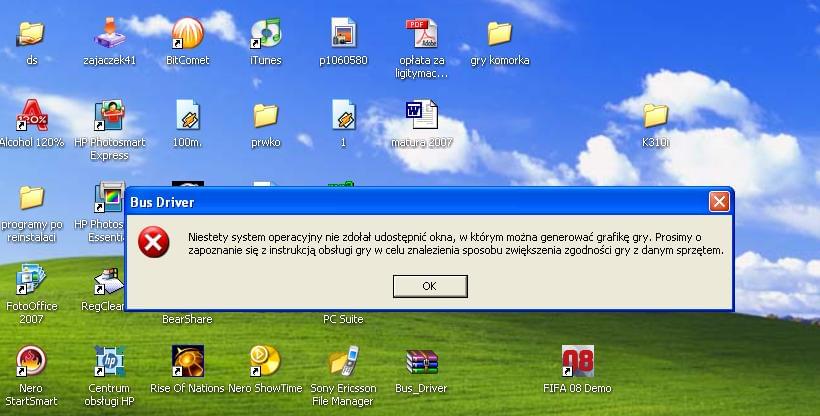The width and height of the screenshot is (820, 416).
Task: Select the gry komorka folder
Action: tap(499, 34)
